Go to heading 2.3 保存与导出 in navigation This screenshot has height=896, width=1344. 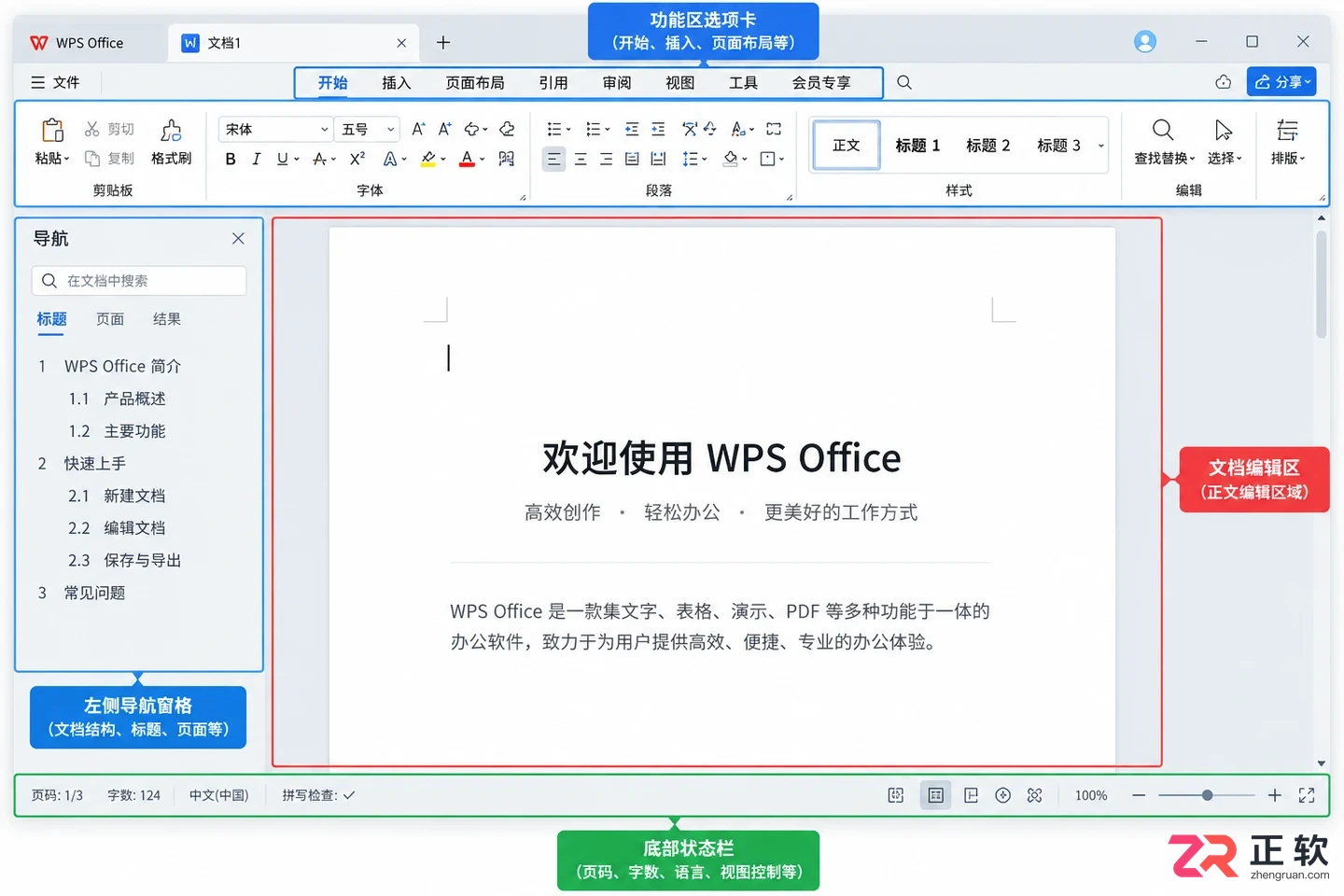(124, 560)
